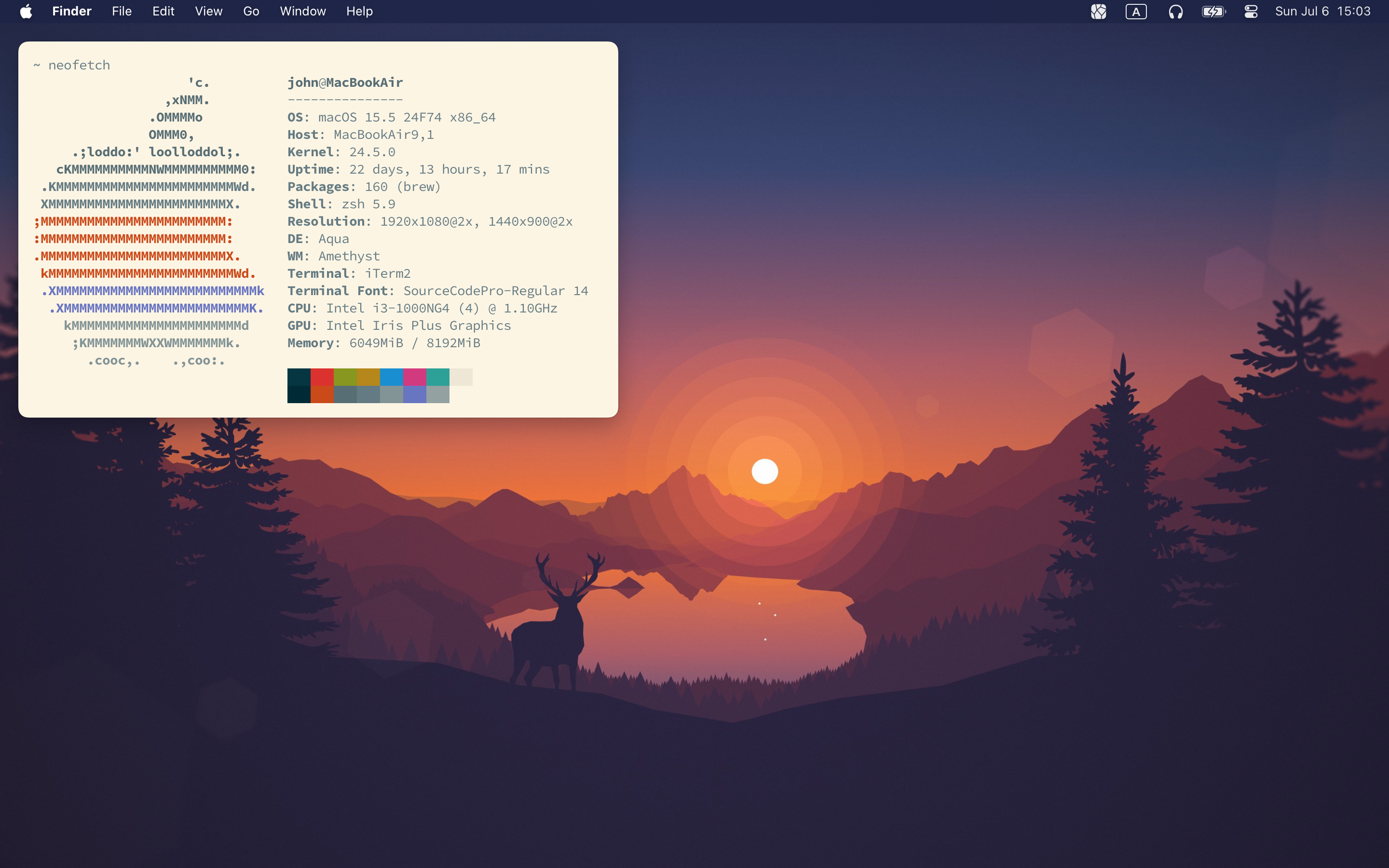Open the Apple menu
This screenshot has height=868, width=1389.
tap(25, 11)
